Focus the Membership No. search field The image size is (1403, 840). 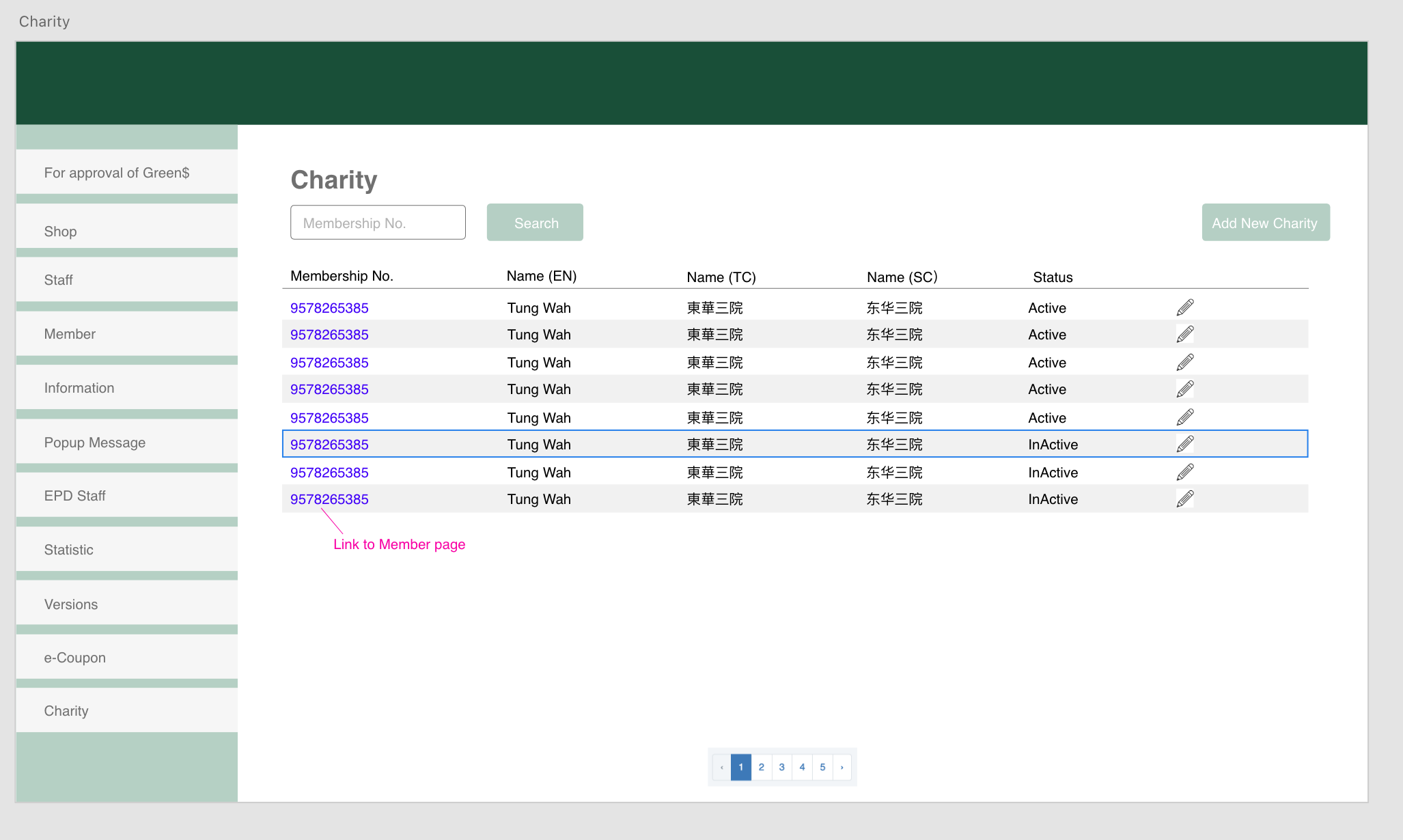pyautogui.click(x=378, y=223)
